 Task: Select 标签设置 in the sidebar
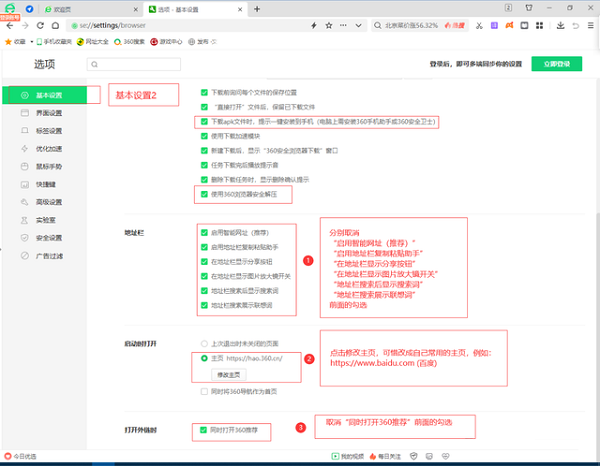(x=44, y=131)
